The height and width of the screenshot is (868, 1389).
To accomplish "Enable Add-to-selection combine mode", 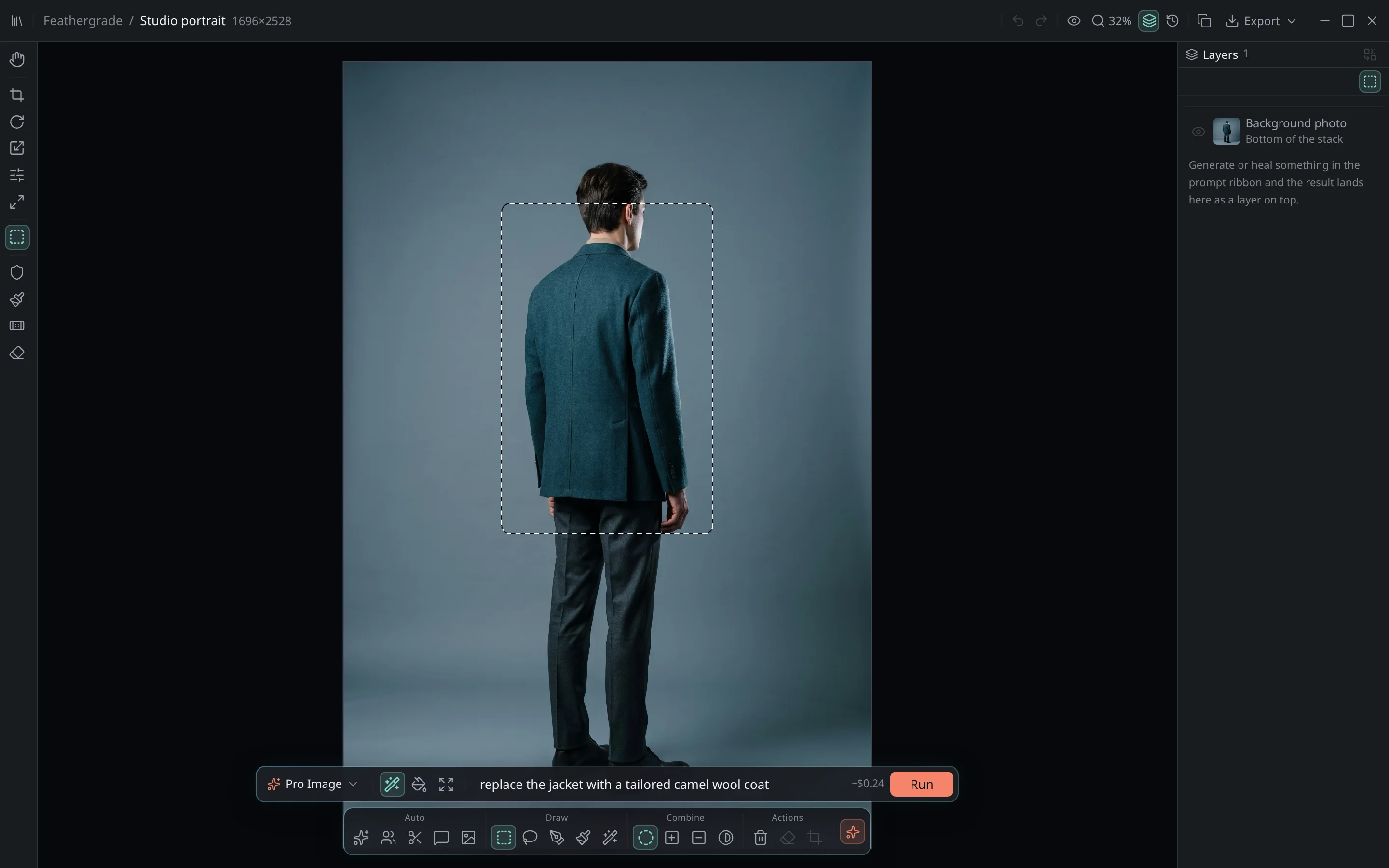I will 671,838.
